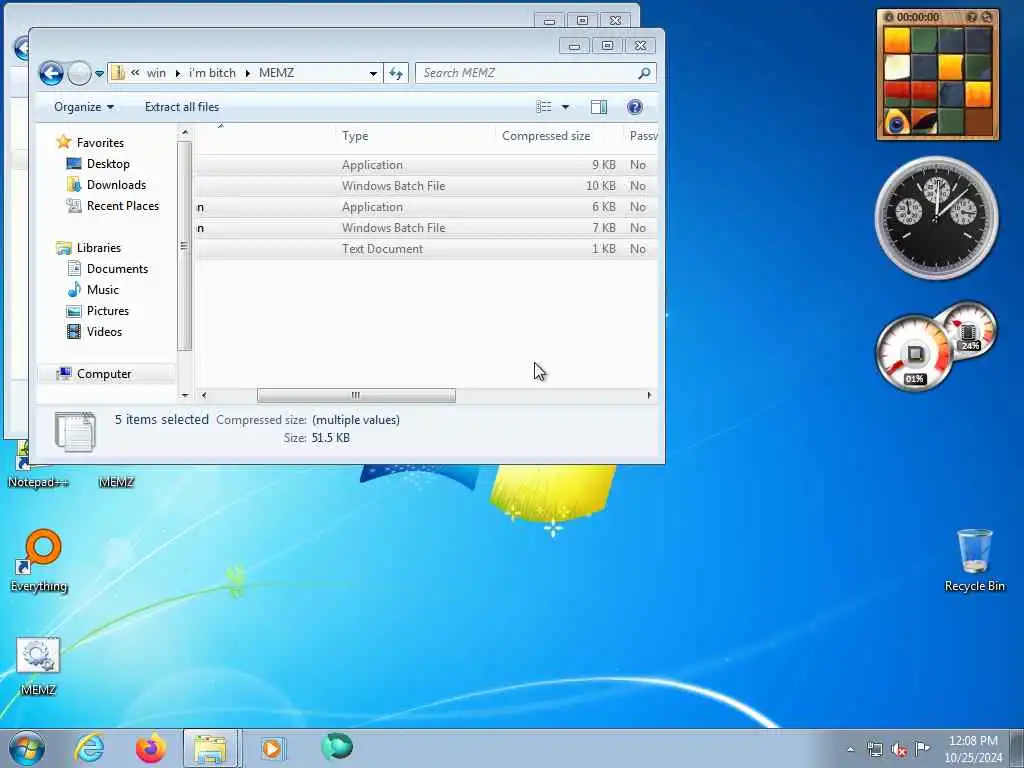Open the recent locations dropdown arrow
Image resolution: width=1024 pixels, height=768 pixels.
pyautogui.click(x=99, y=74)
